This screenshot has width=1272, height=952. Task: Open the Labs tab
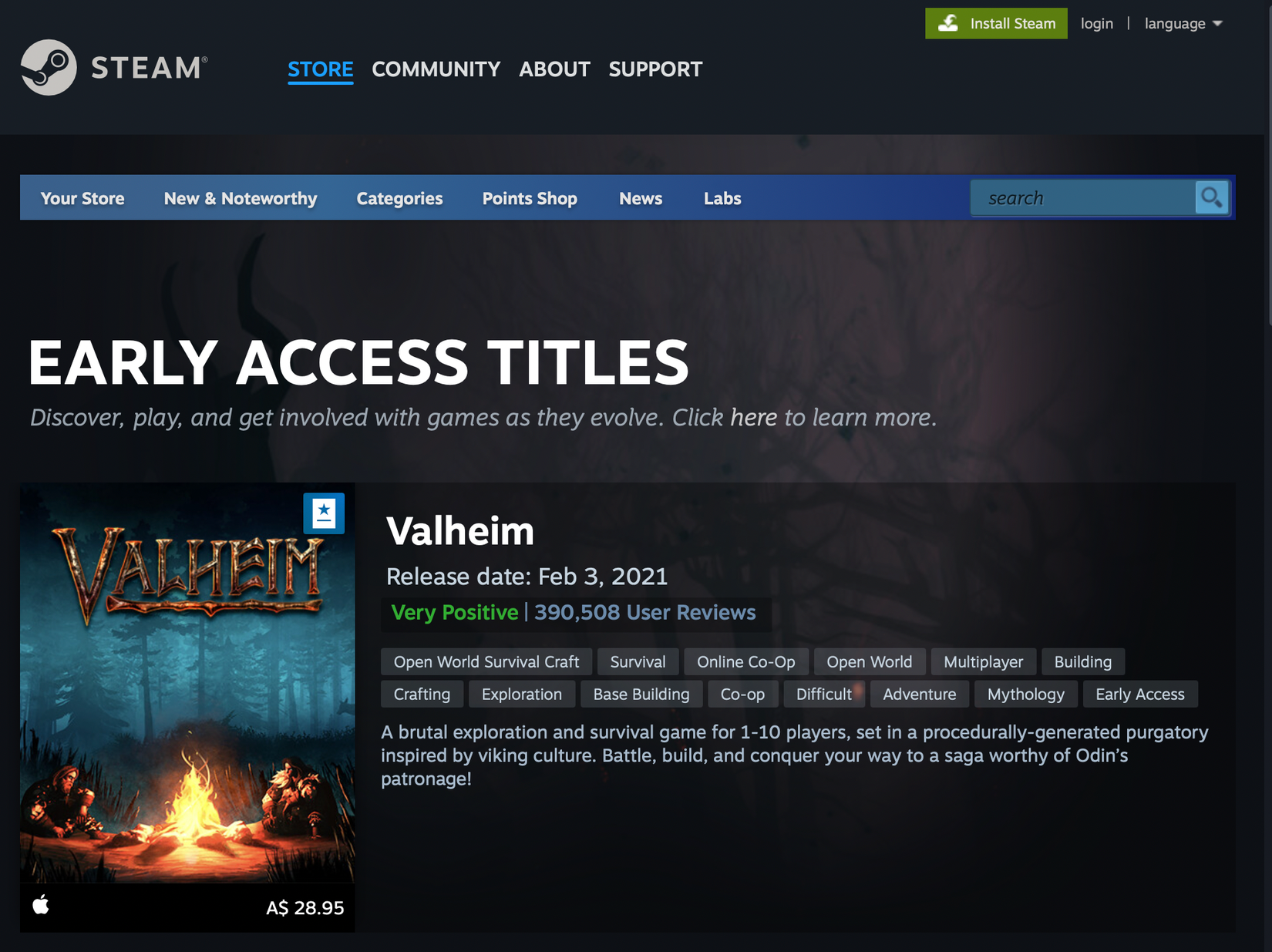pos(722,198)
